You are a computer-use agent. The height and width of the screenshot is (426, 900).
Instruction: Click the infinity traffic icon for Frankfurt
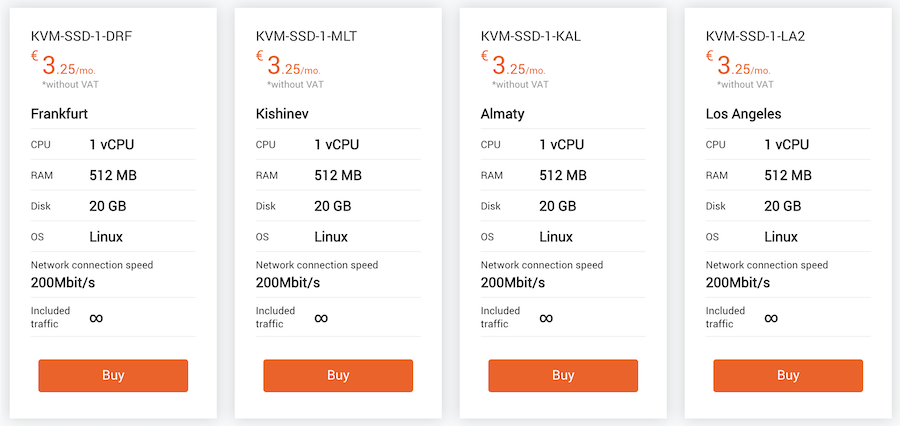[96, 318]
